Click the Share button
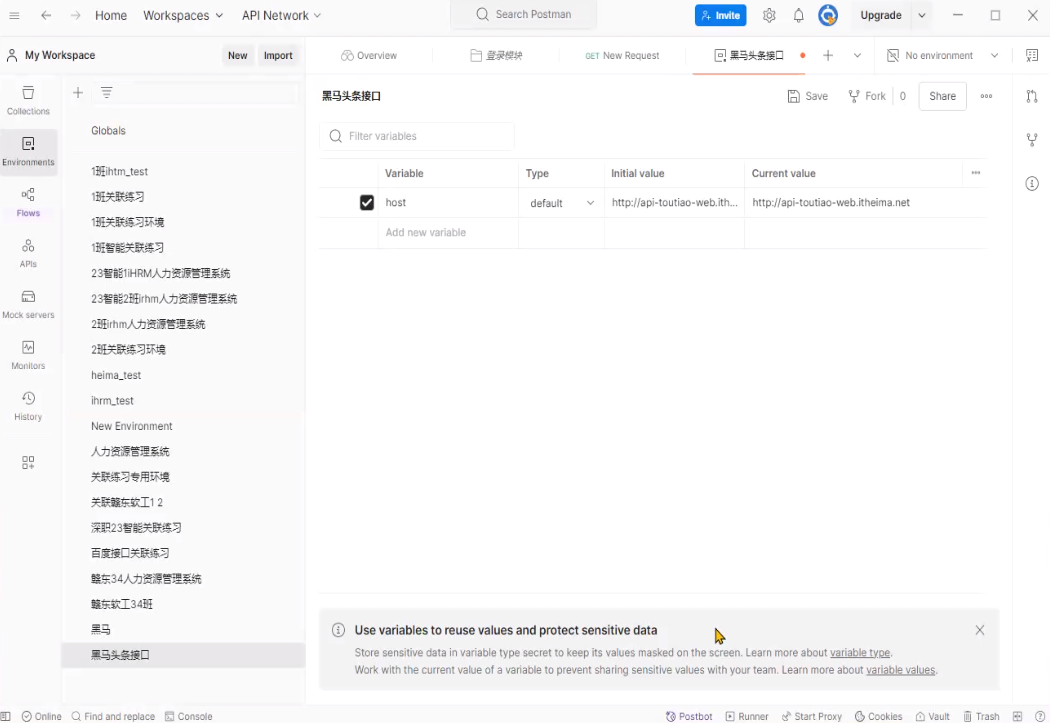This screenshot has height=723, width=1050. coord(942,96)
